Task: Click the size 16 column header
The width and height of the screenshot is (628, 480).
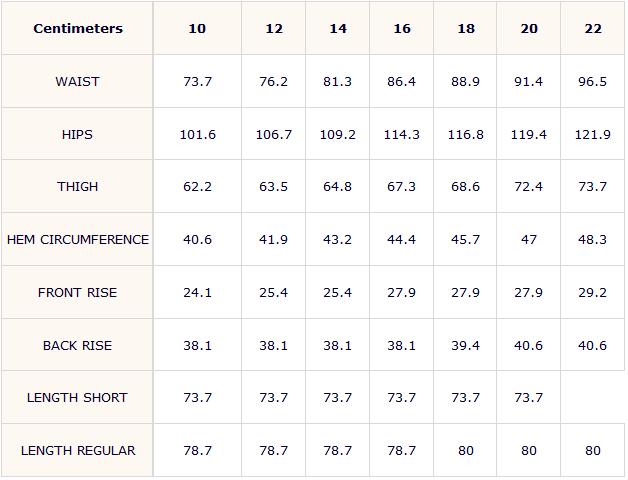Action: point(402,28)
